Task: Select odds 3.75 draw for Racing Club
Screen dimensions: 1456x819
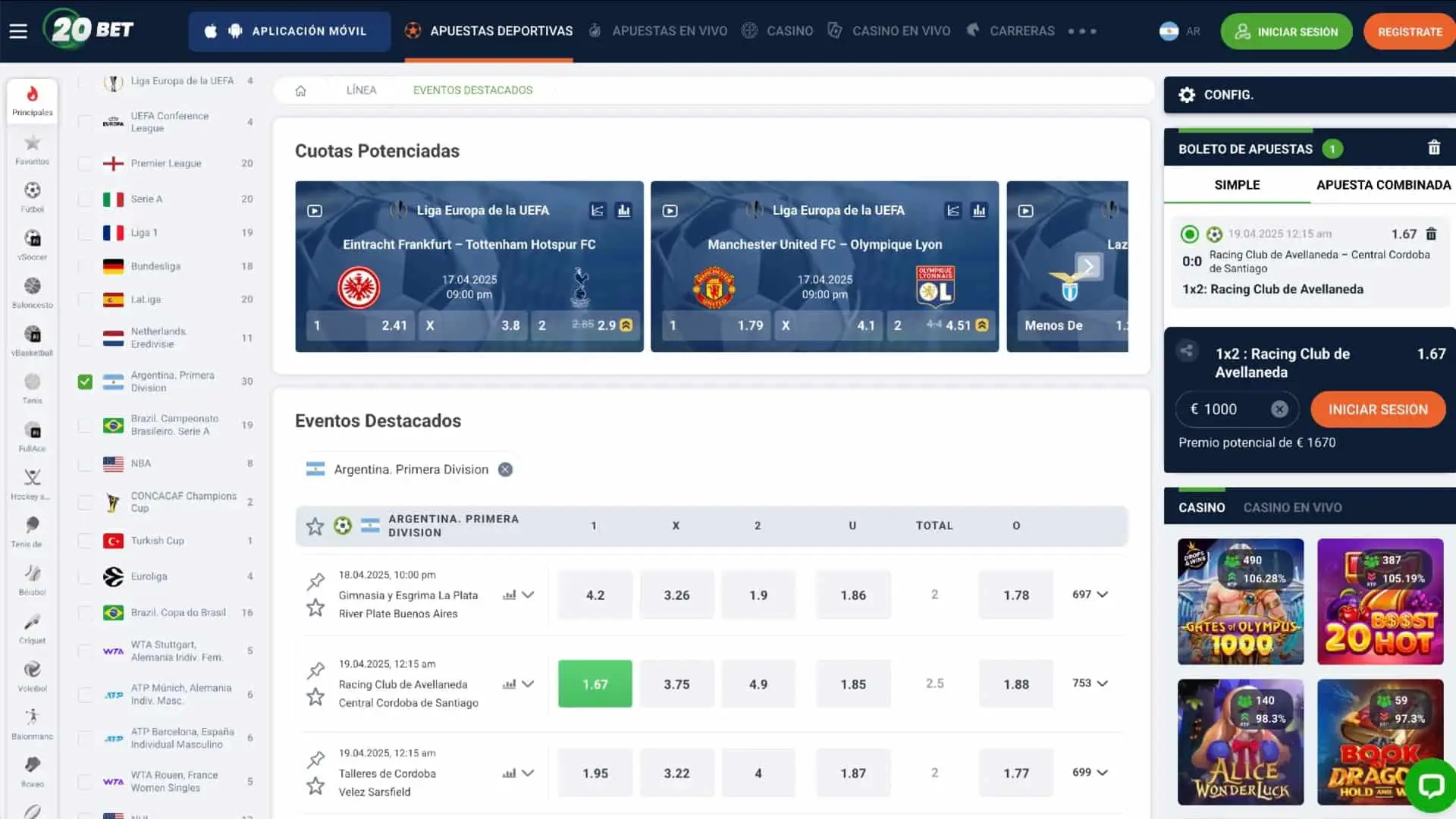Action: click(x=676, y=684)
